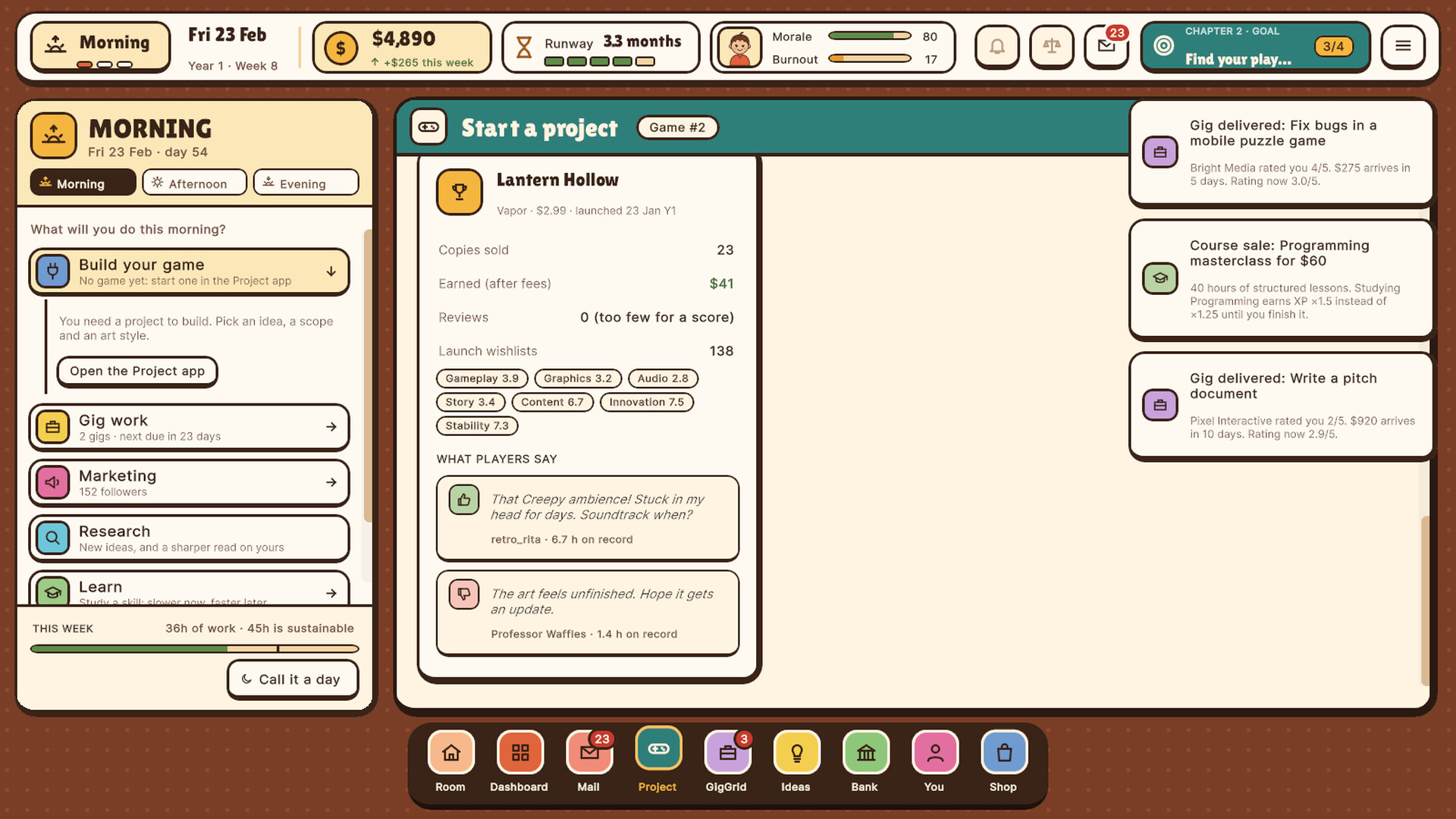The image size is (1456, 819).
Task: Open the Gig work arrow
Action: (x=331, y=427)
